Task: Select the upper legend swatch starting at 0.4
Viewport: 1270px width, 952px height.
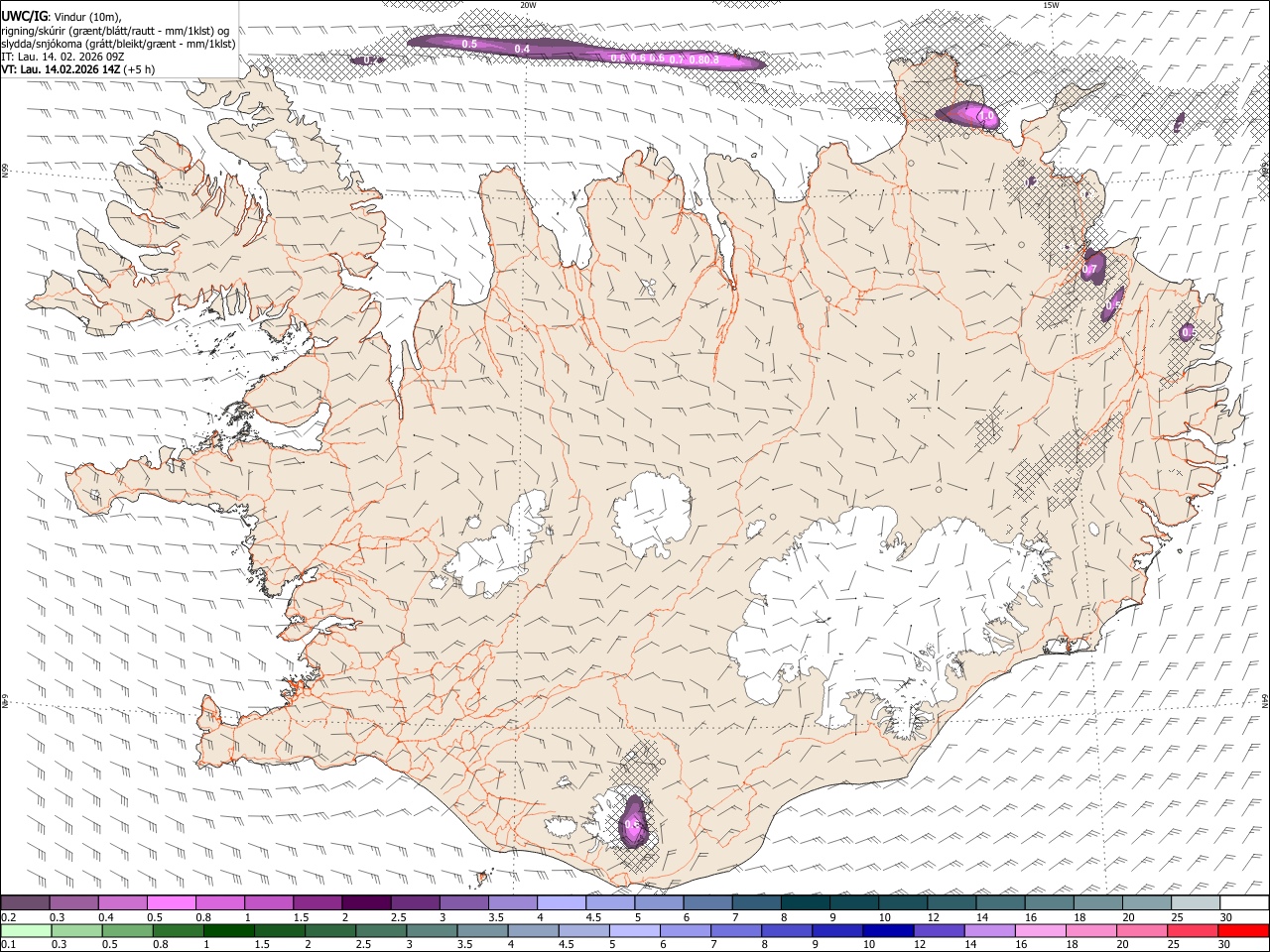Action: (x=123, y=902)
